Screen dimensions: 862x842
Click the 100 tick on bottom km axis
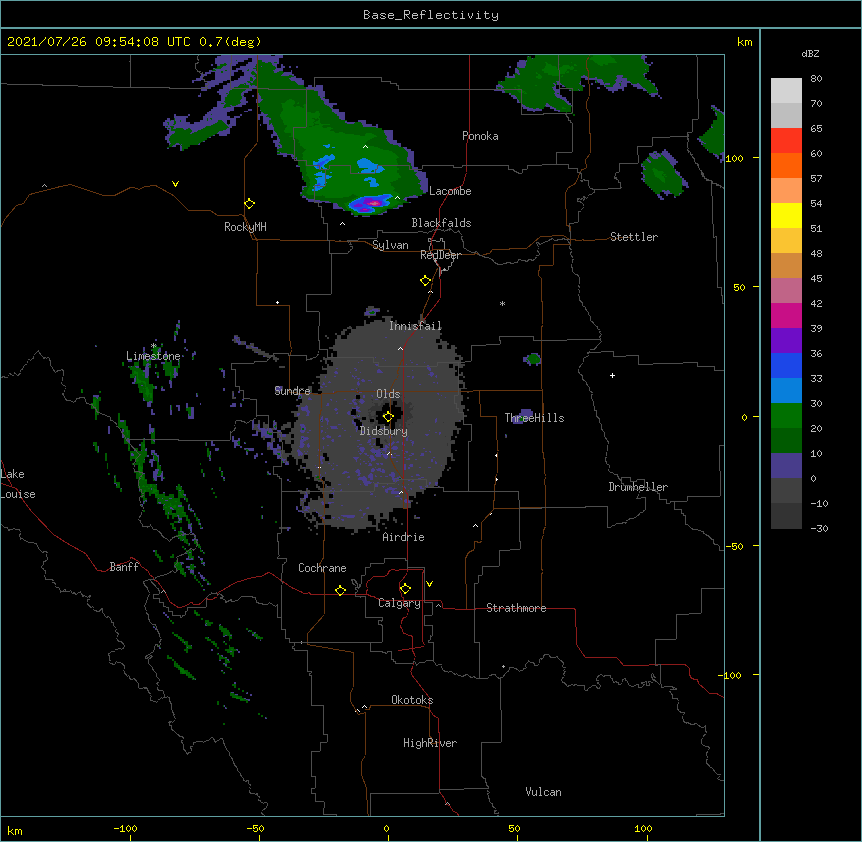pyautogui.click(x=644, y=829)
